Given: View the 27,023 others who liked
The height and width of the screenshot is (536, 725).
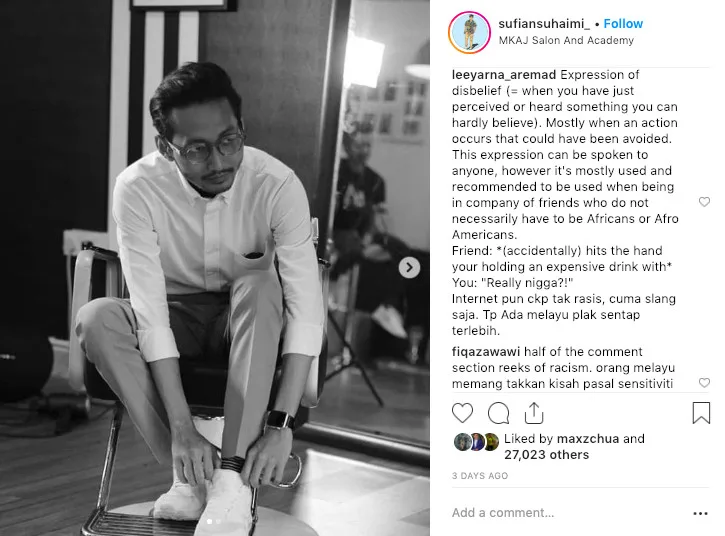Looking at the screenshot, I should point(546,455).
